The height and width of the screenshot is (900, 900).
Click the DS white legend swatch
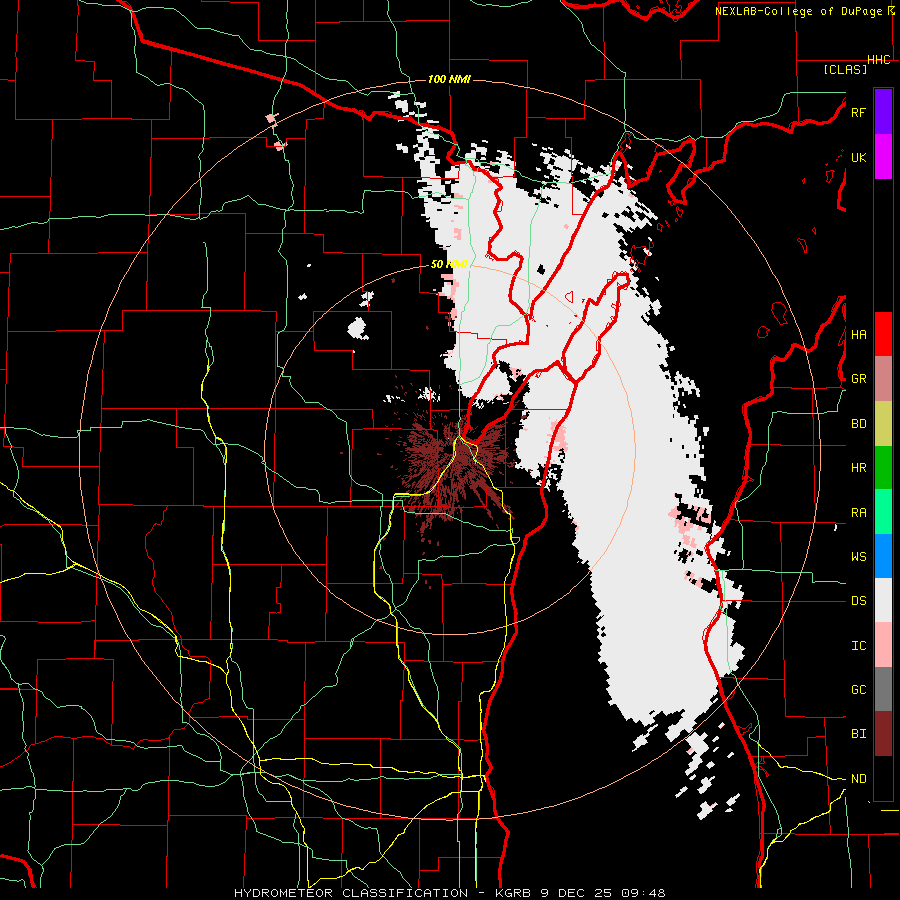pyautogui.click(x=883, y=600)
